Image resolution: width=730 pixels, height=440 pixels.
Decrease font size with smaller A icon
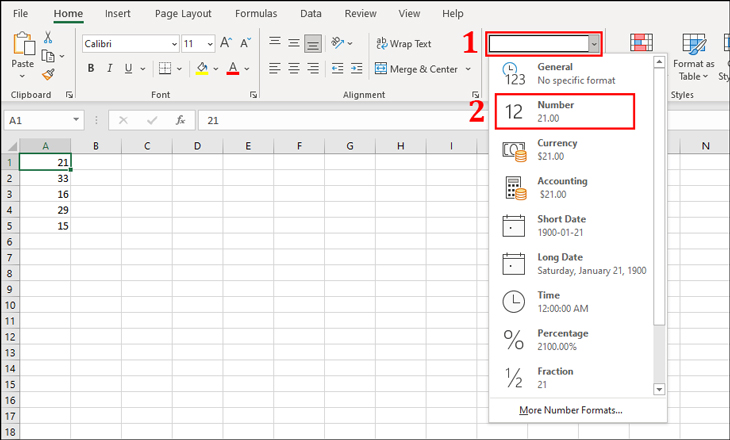pyautogui.click(x=245, y=43)
